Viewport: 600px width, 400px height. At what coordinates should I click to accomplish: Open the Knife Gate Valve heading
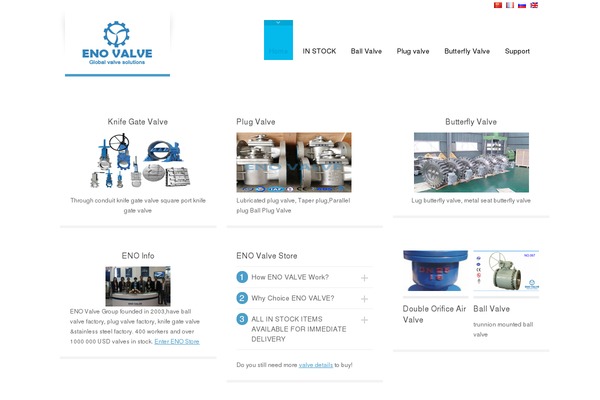138,122
